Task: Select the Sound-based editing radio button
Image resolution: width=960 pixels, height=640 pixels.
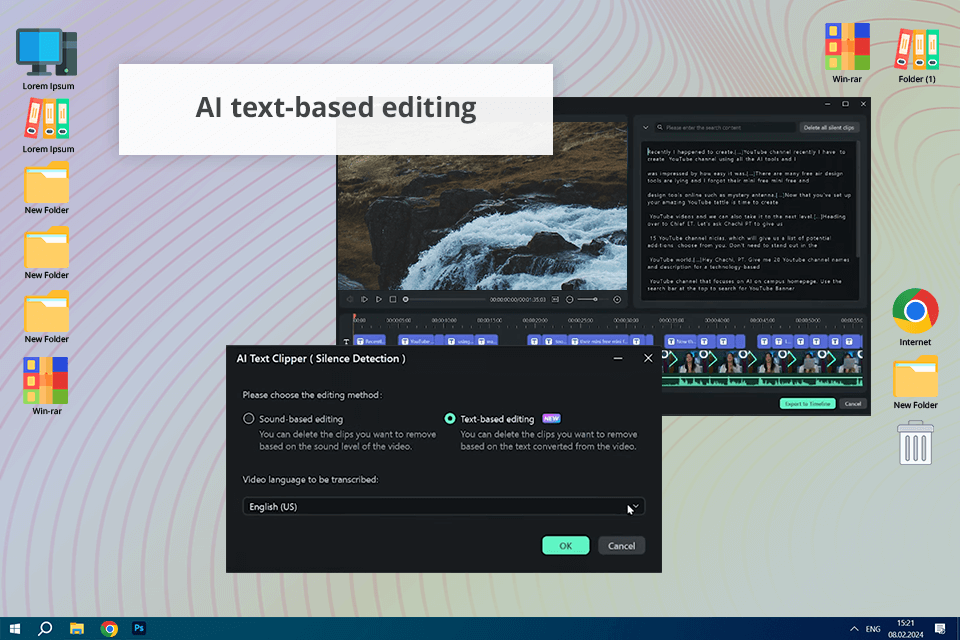Action: tap(248, 419)
